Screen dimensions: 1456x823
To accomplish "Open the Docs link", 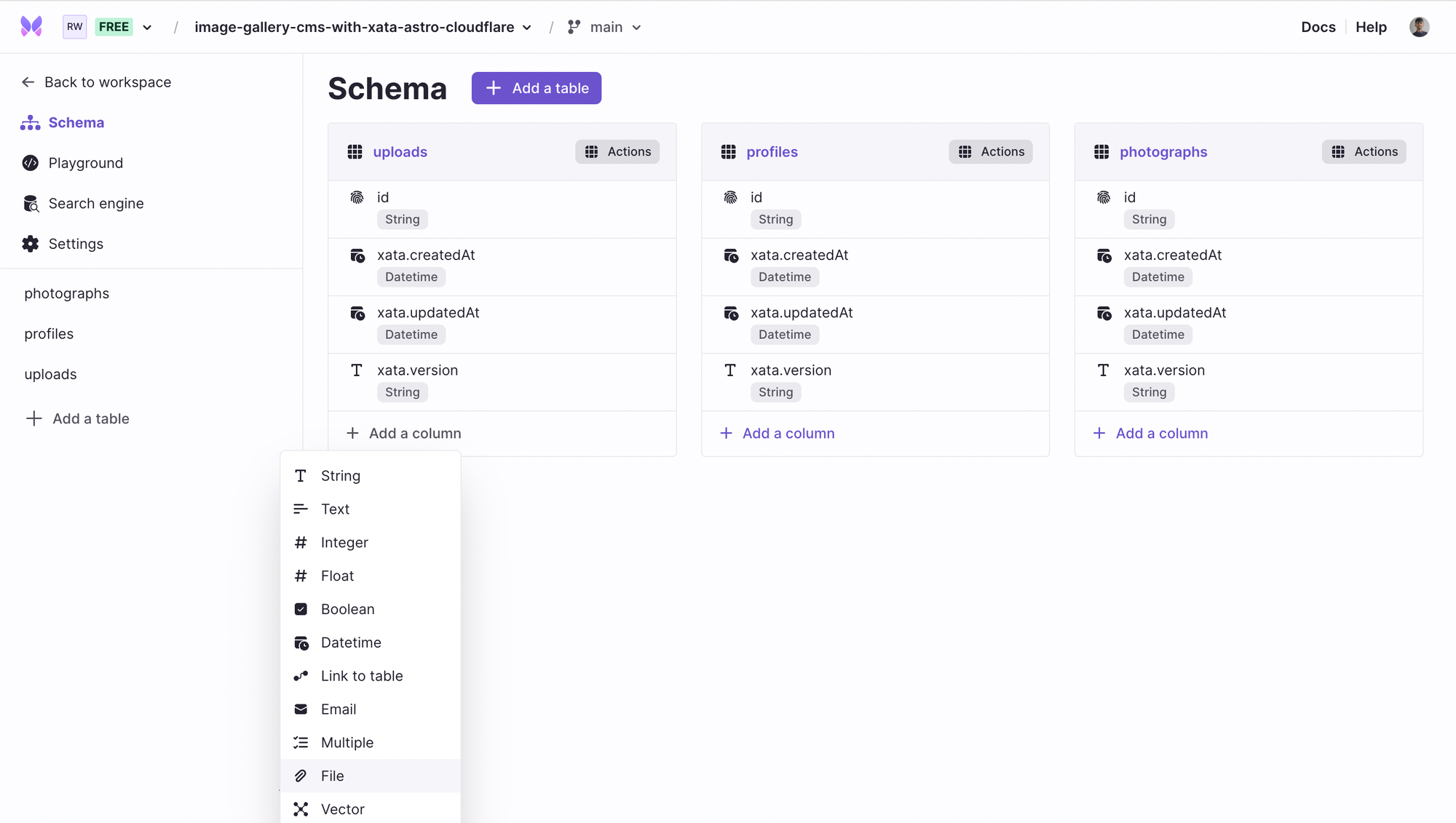I will coord(1318,27).
